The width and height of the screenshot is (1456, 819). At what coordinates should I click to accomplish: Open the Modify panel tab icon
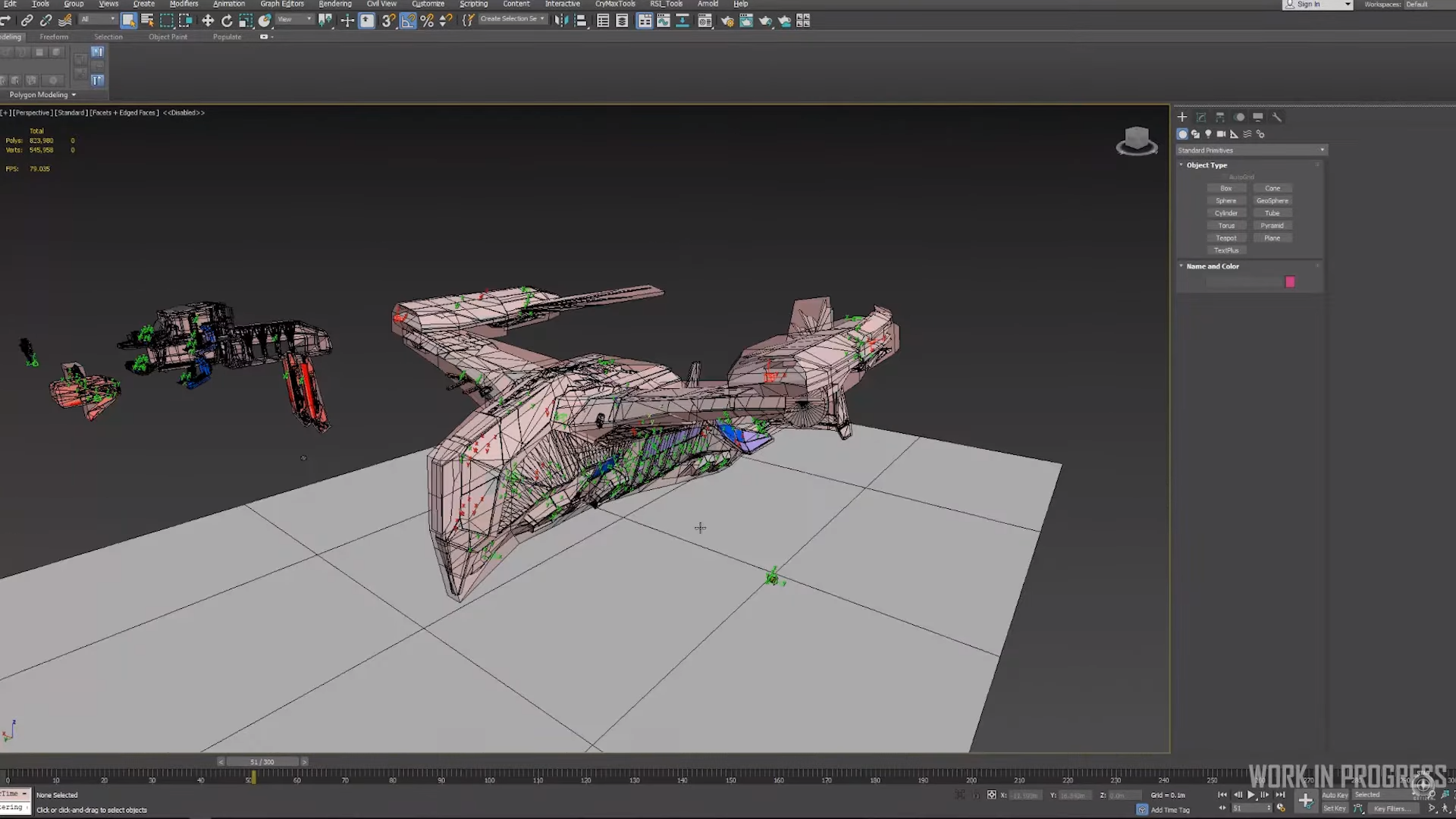[x=1201, y=118]
